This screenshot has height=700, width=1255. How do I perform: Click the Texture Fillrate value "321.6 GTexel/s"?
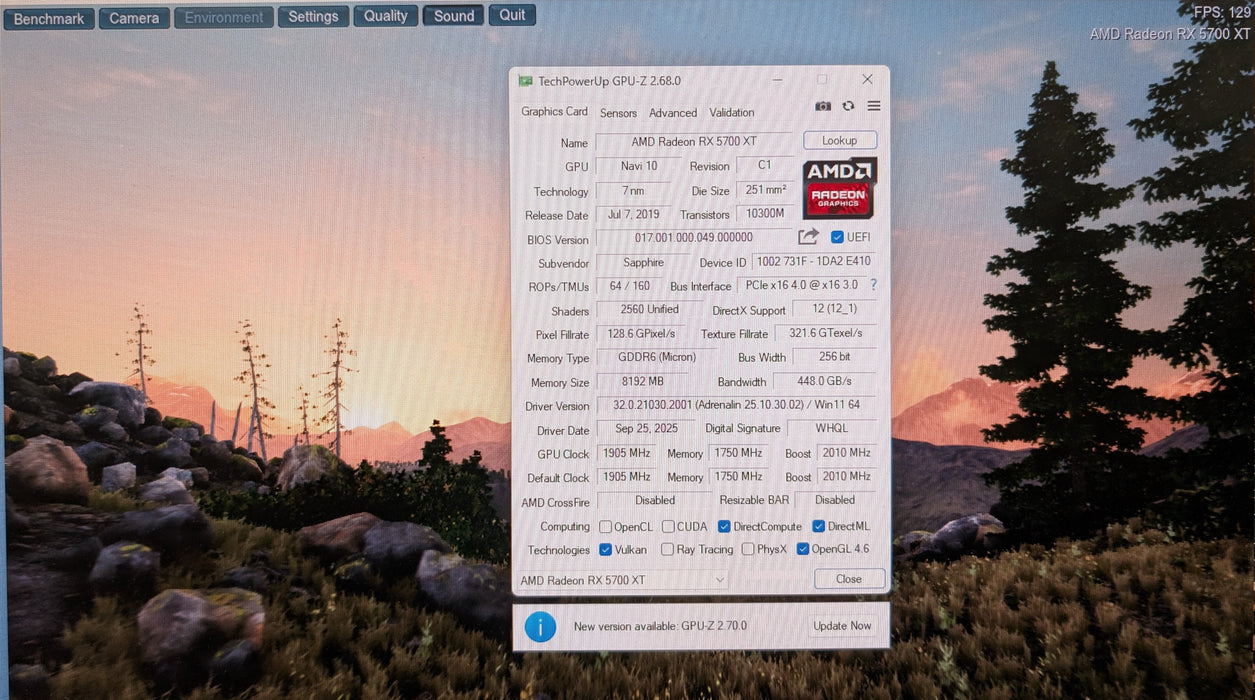pos(825,334)
